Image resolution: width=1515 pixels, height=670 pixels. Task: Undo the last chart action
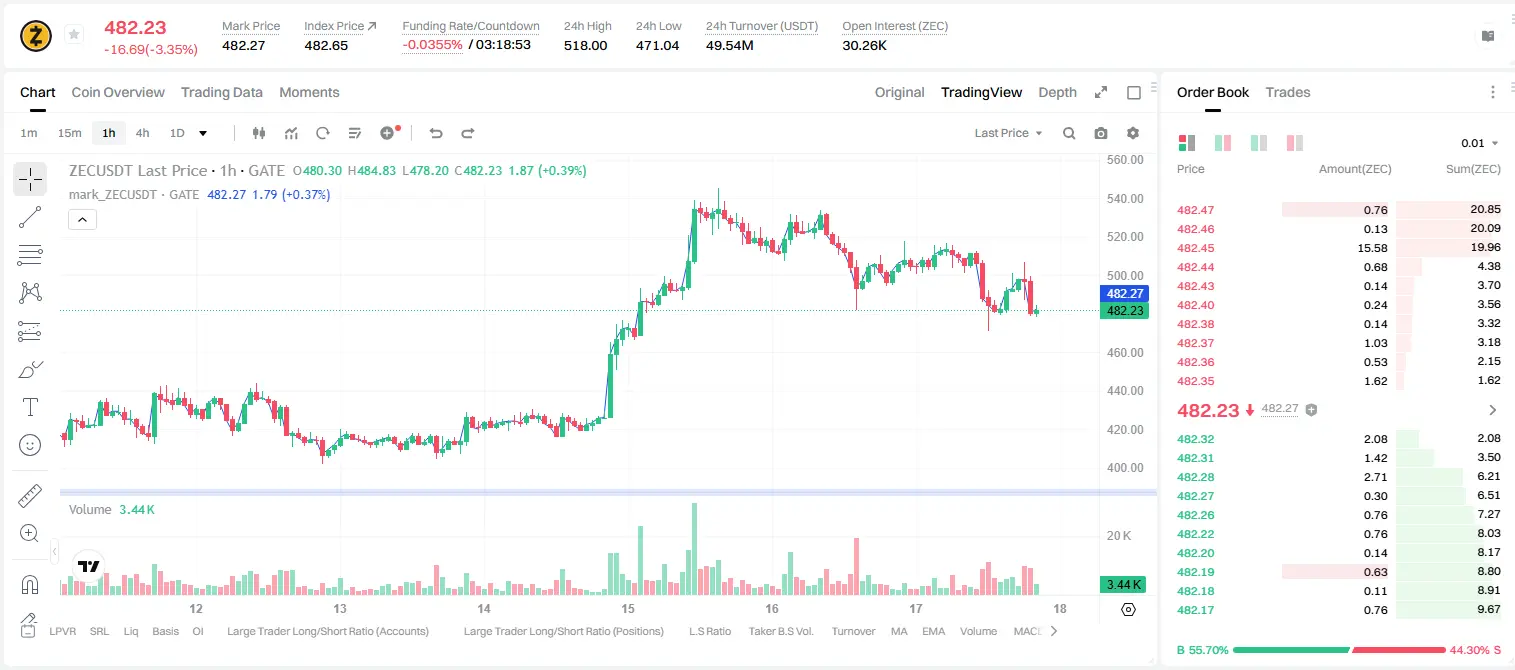(x=435, y=133)
